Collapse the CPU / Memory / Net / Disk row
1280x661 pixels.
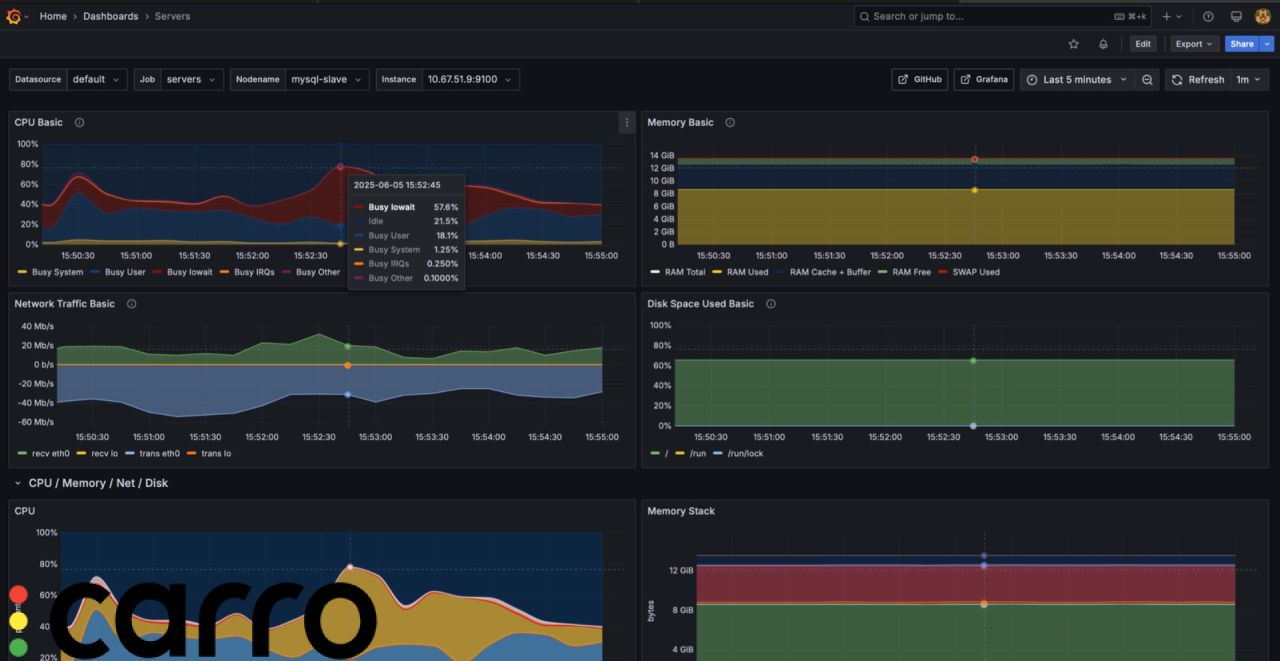(x=18, y=483)
